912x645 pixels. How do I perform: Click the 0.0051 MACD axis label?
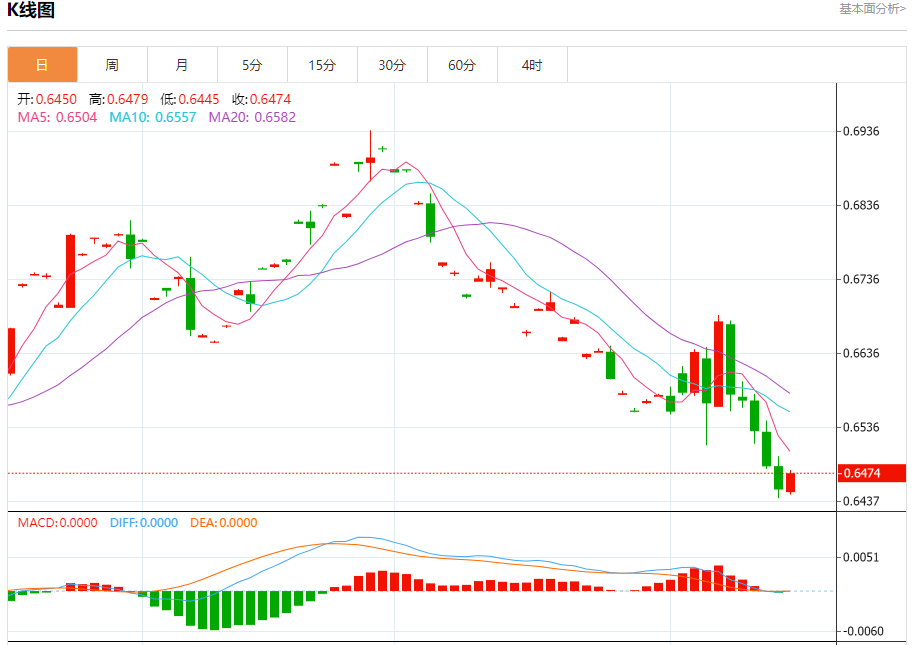[x=861, y=557]
